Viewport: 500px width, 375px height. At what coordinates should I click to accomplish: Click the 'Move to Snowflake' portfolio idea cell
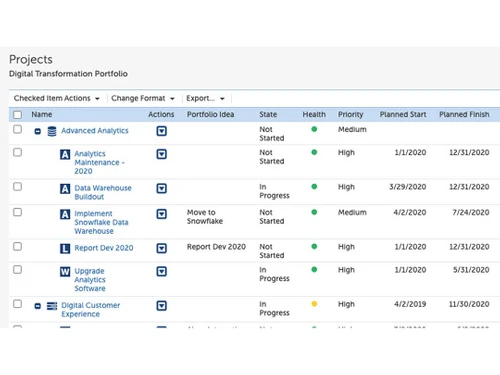tap(205, 217)
